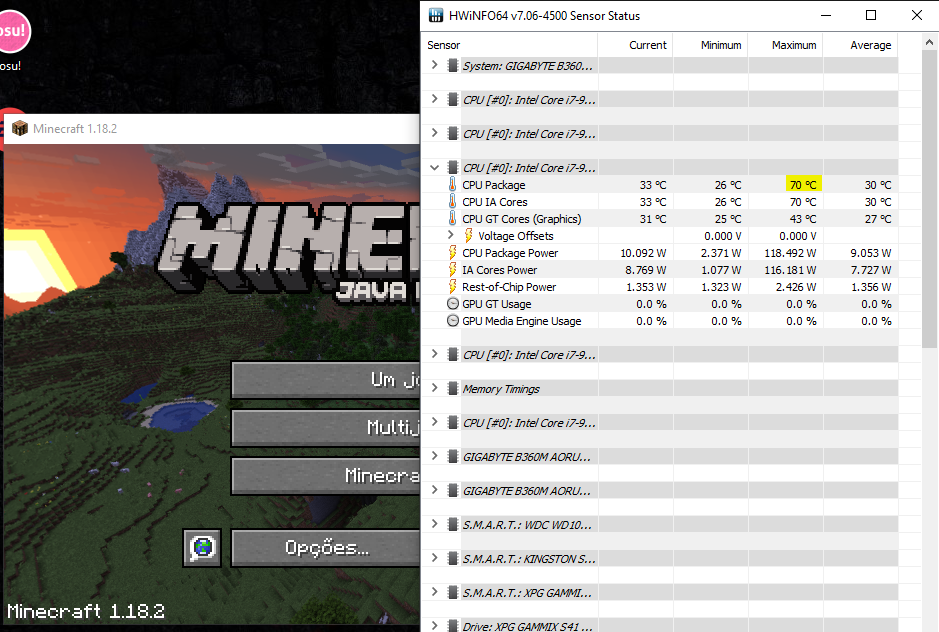The height and width of the screenshot is (632, 939).
Task: Click the chip icon beside Memory Timings
Action: click(453, 388)
